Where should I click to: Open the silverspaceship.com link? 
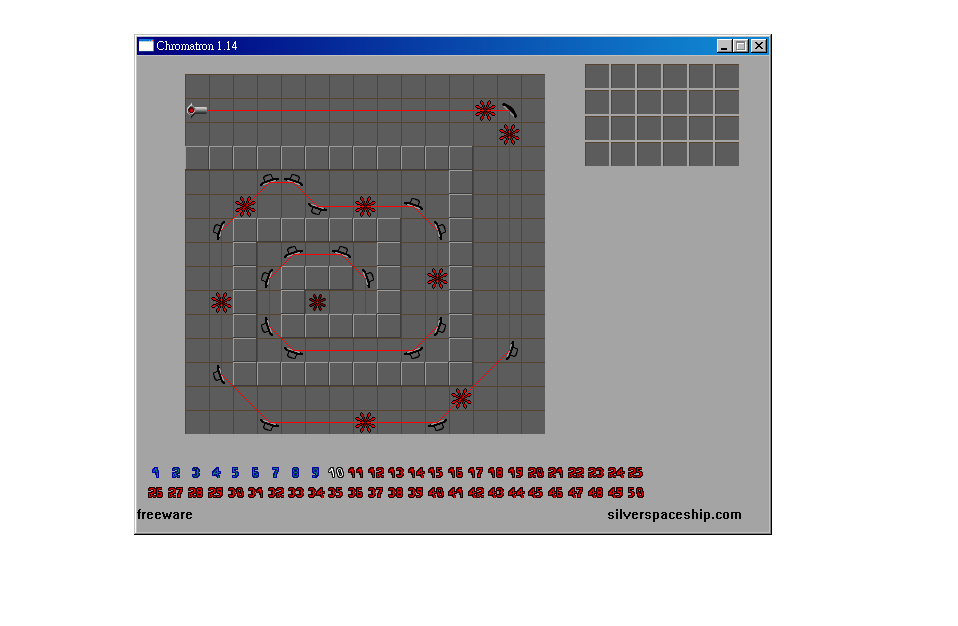coord(675,515)
